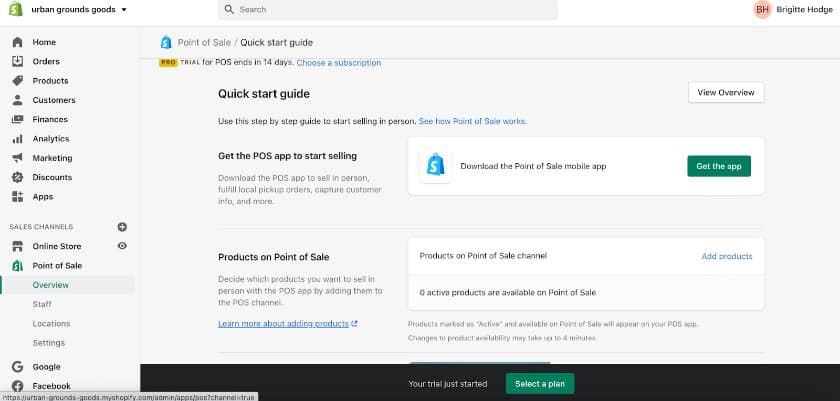Screen dimensions: 840x401
Task: Go to Locations in the sidebar
Action: click(51, 323)
